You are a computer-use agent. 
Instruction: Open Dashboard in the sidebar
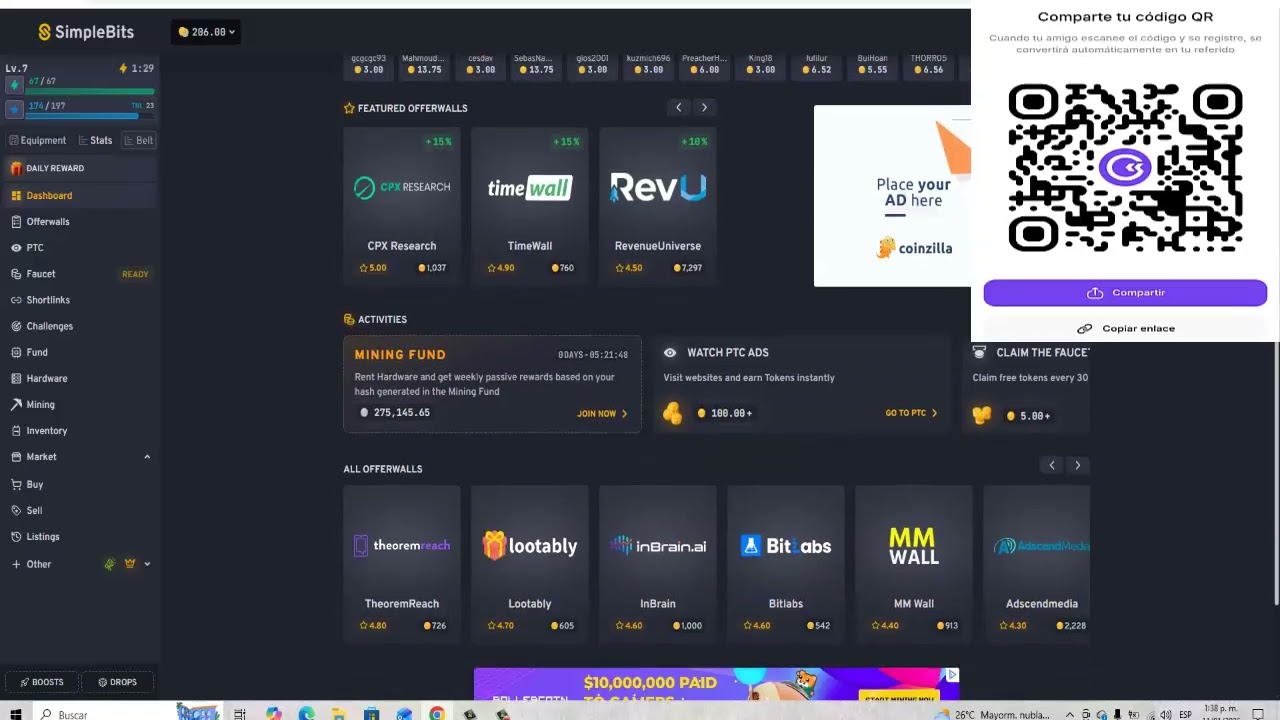(x=80, y=195)
